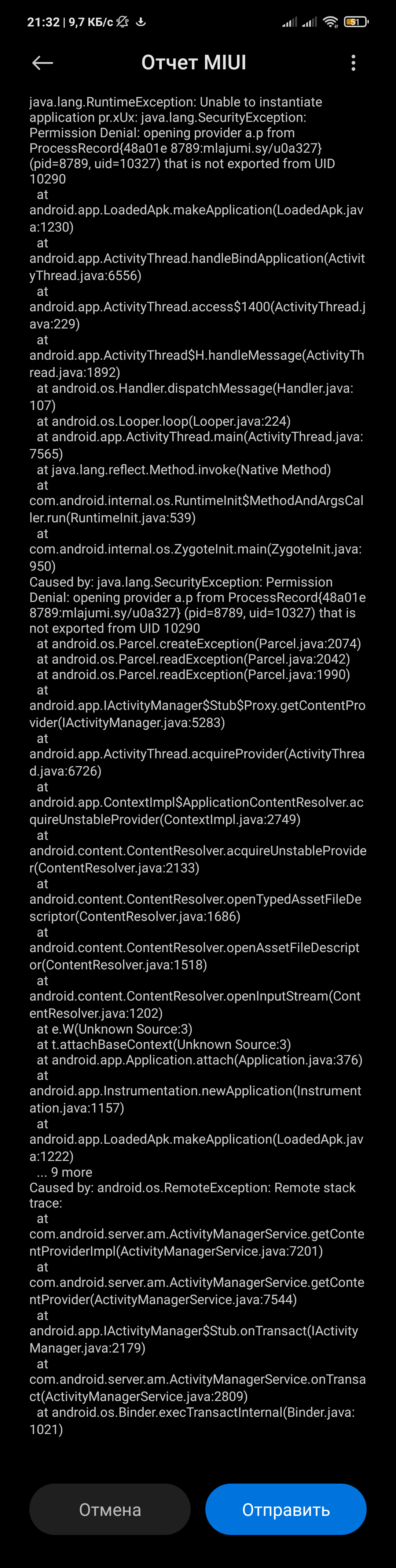Tap the Looper.loop(Looper.java:224) line
Screen dimensions: 396x1568
(164, 421)
